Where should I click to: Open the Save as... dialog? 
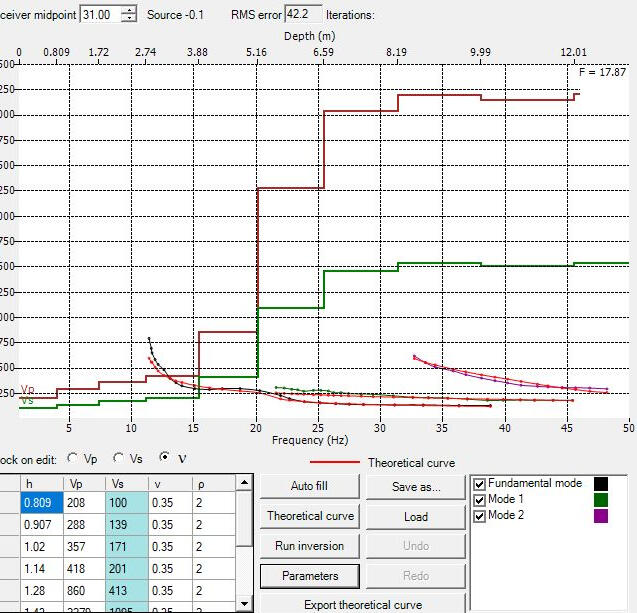click(415, 487)
